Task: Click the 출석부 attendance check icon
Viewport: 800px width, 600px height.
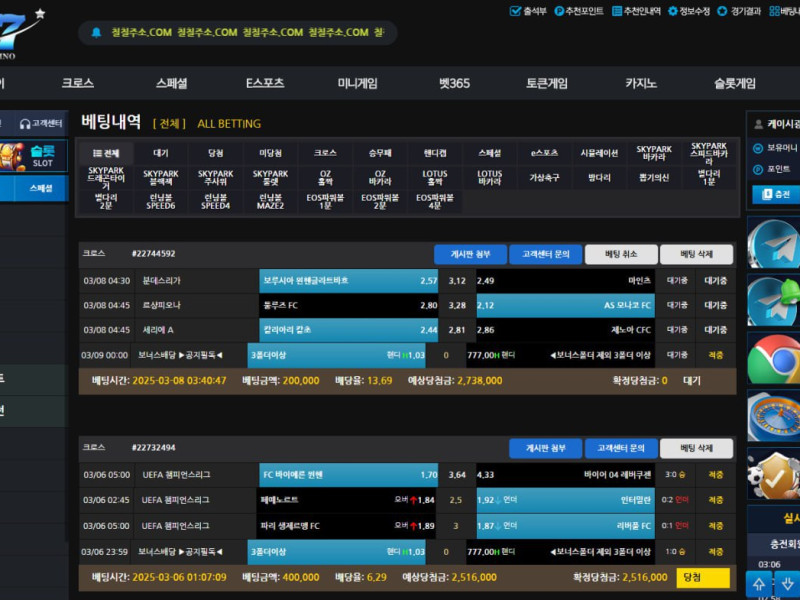Action: [x=514, y=11]
